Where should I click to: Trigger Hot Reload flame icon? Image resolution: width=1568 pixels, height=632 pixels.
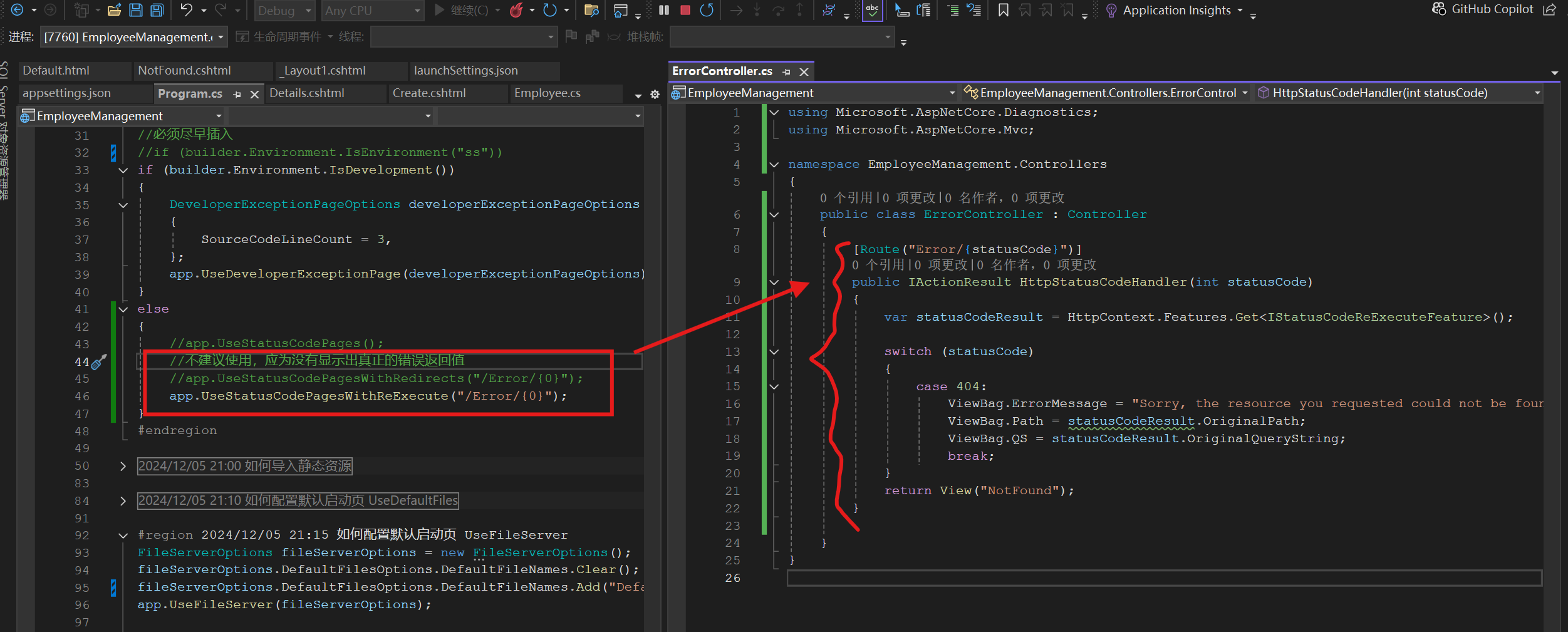(x=516, y=10)
